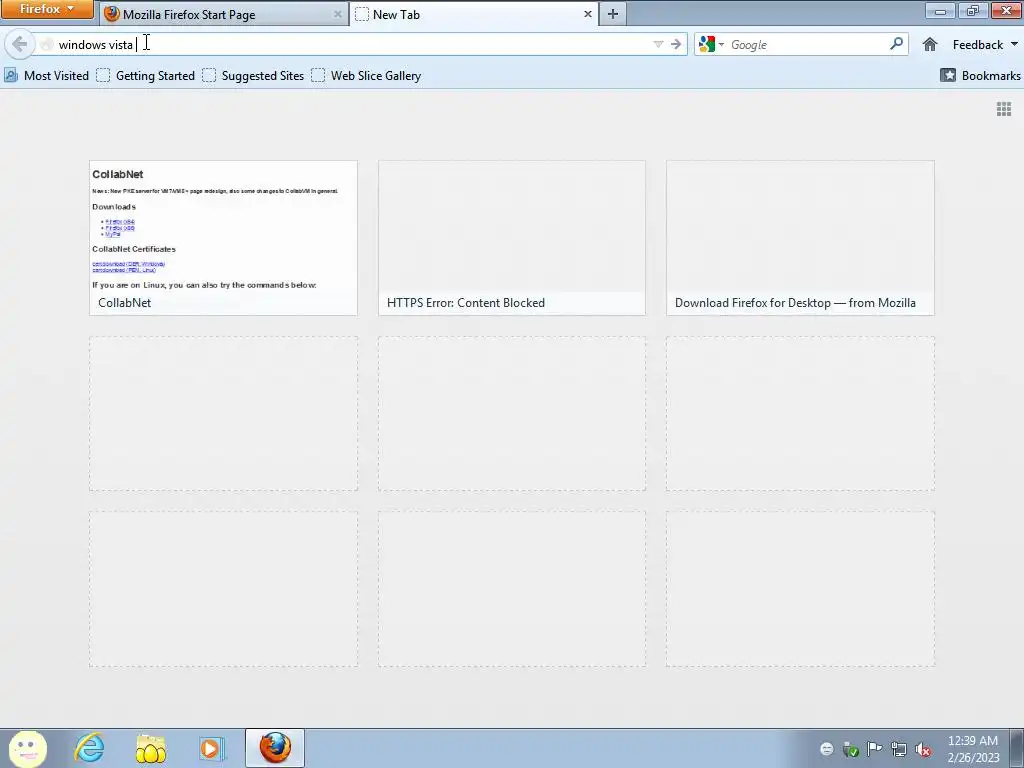Open Most Visited bookmarks folder
Screen dimensions: 1024x768
coord(46,76)
